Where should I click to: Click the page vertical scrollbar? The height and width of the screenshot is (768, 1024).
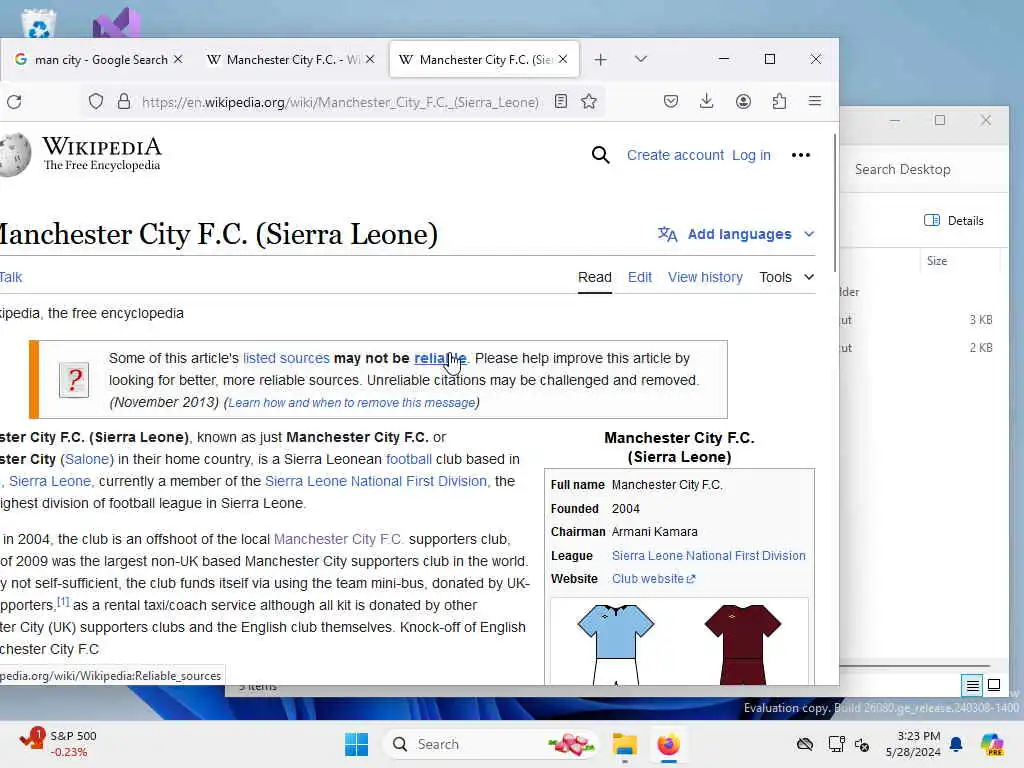click(835, 204)
